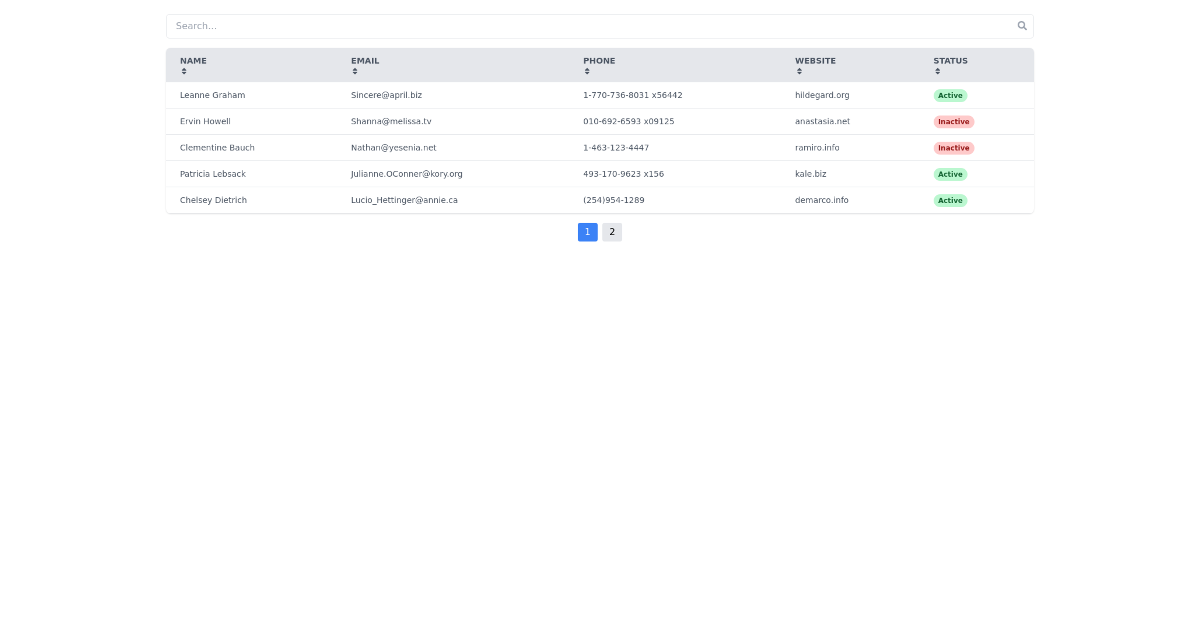Select the Chelsey Dietrich row name

tap(213, 200)
